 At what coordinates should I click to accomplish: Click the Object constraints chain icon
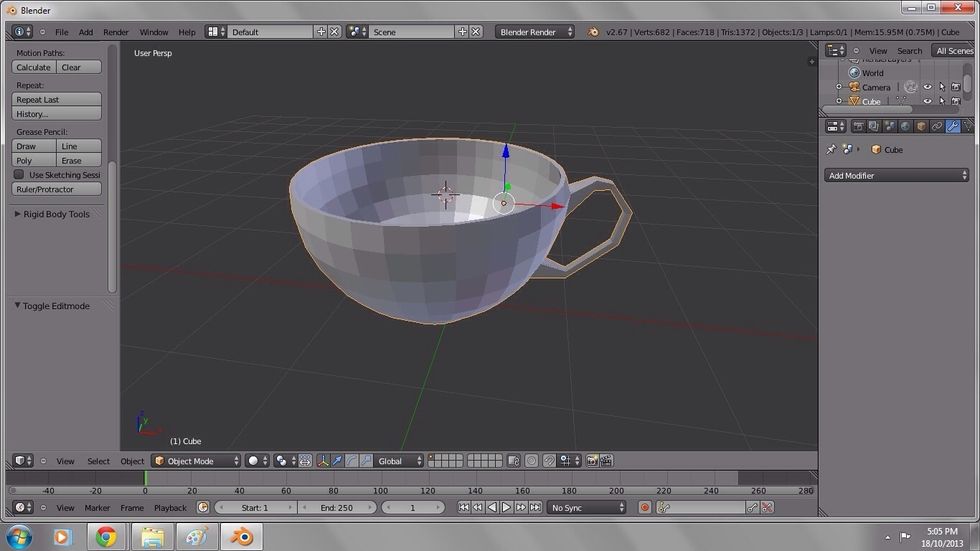[937, 126]
